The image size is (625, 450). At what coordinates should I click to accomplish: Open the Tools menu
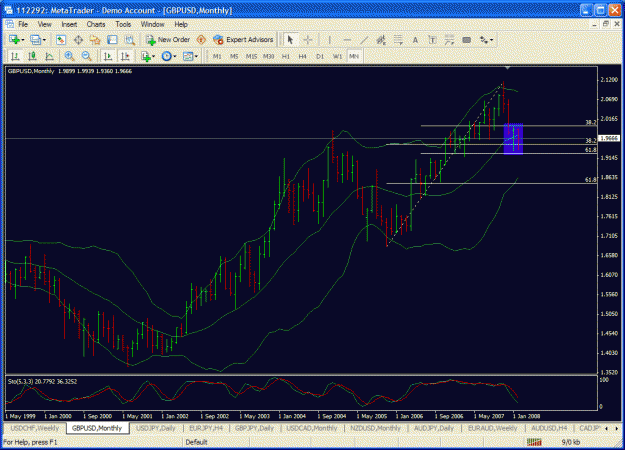123,24
